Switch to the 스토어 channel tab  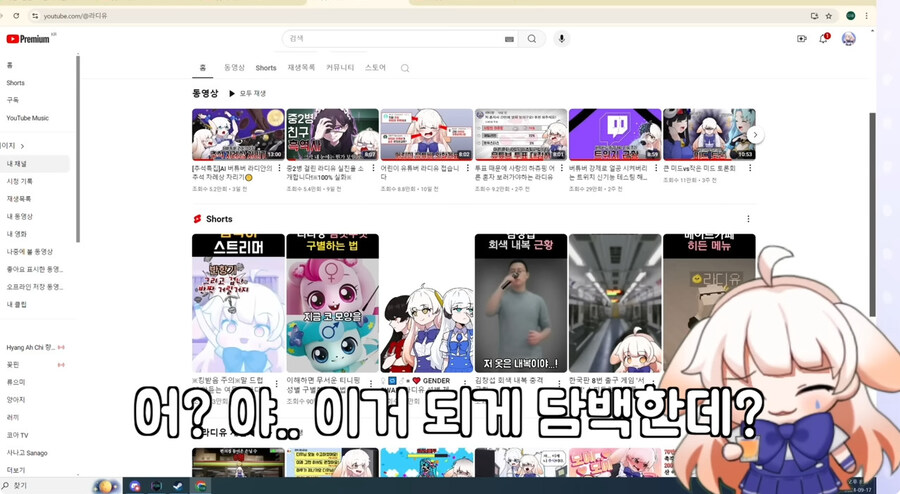(375, 68)
